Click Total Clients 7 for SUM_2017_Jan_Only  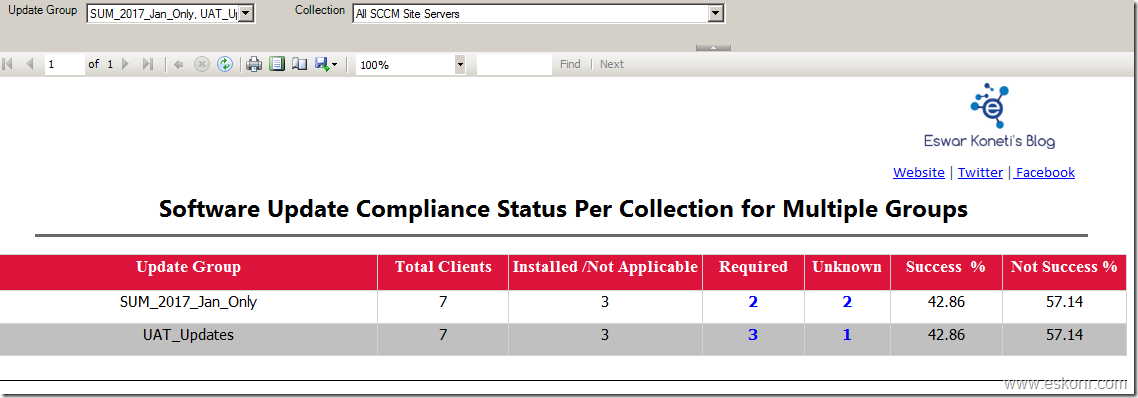coord(443,302)
